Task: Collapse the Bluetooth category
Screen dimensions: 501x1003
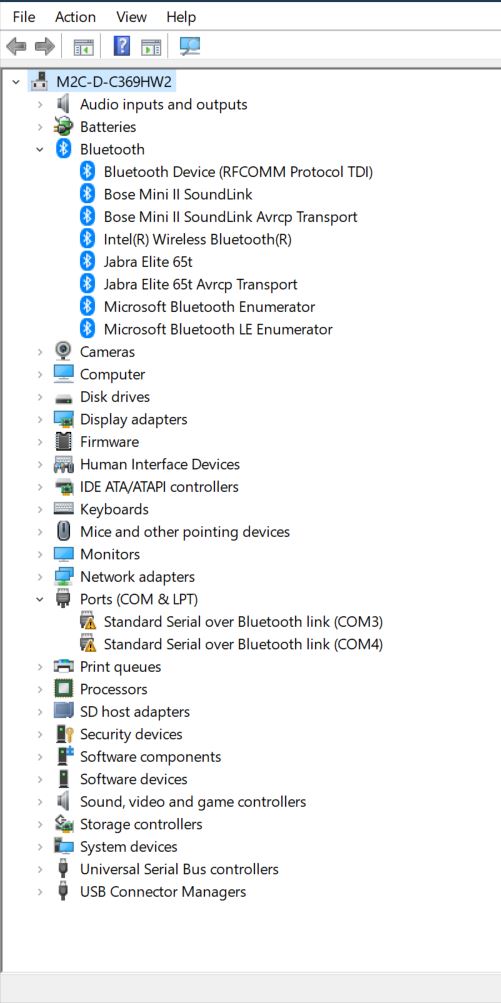Action: [40, 149]
